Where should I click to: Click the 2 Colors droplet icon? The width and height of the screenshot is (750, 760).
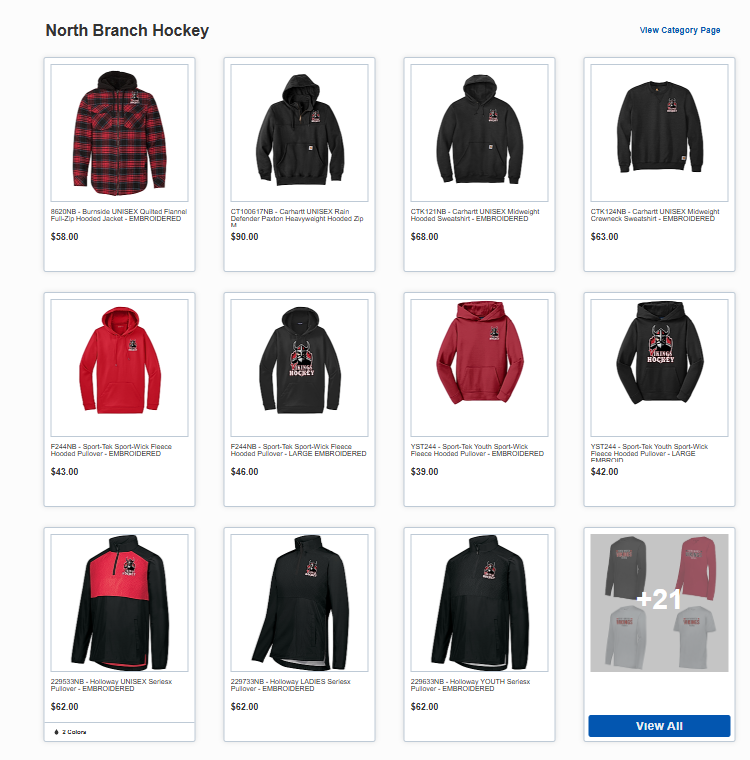[56, 732]
